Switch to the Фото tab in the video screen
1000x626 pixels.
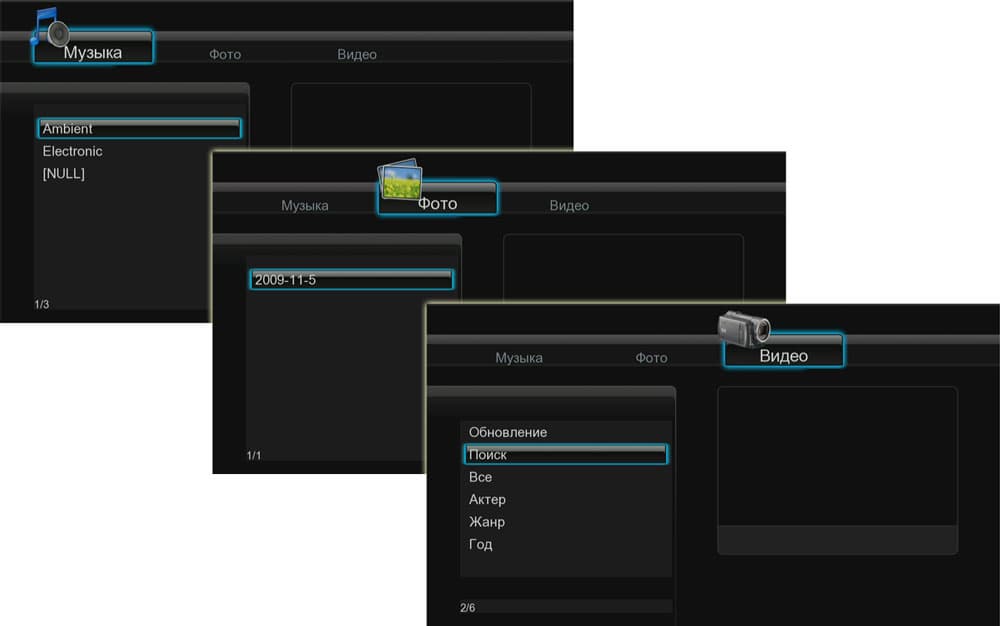tap(651, 358)
